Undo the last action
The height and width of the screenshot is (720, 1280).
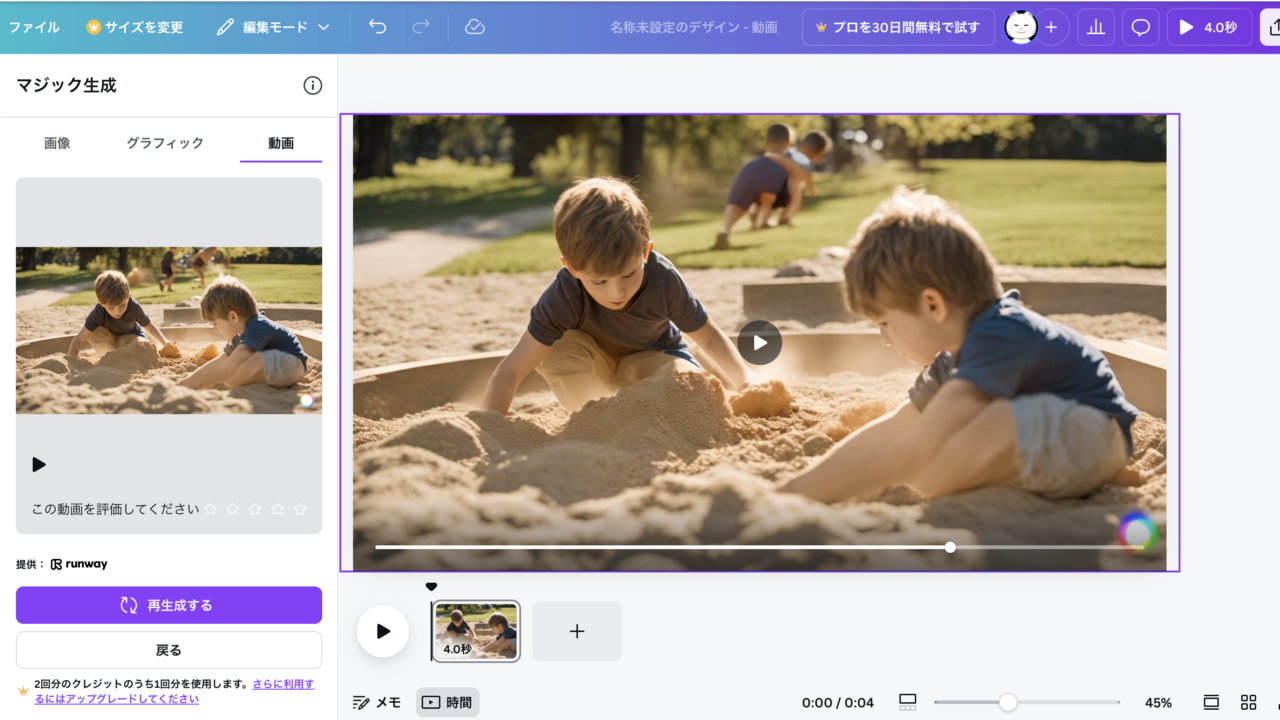click(x=377, y=27)
